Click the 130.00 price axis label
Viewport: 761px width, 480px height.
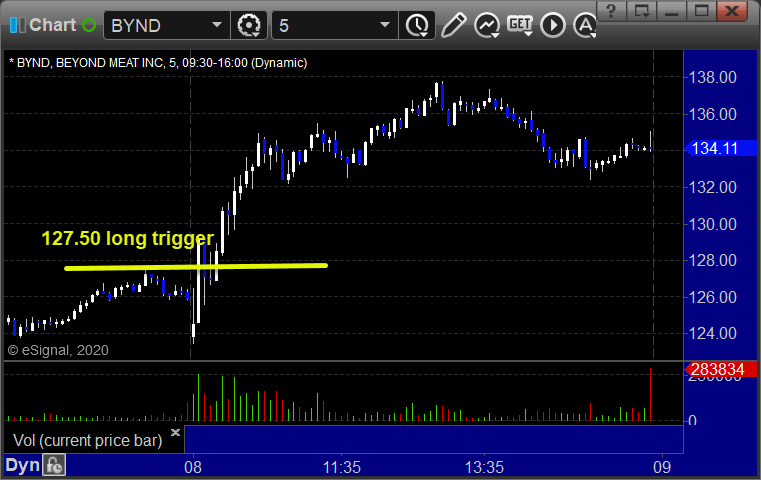click(713, 224)
